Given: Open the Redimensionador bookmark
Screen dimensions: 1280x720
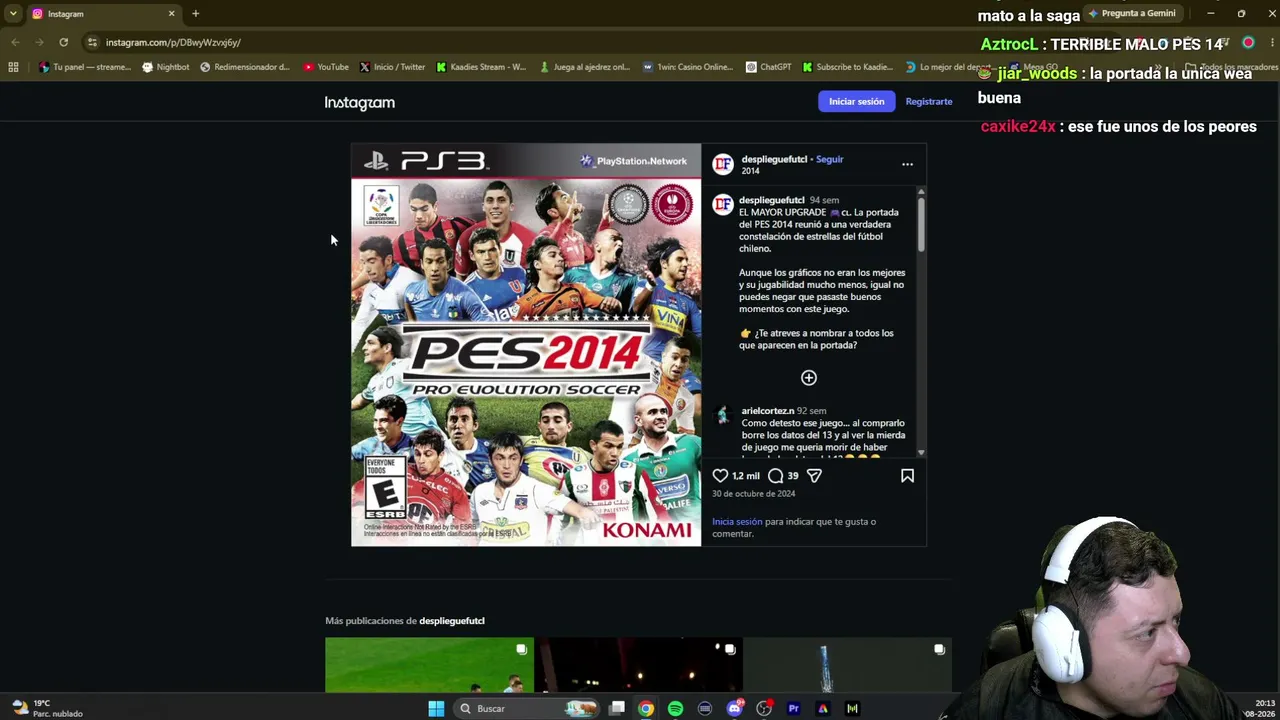Looking at the screenshot, I should click(245, 67).
